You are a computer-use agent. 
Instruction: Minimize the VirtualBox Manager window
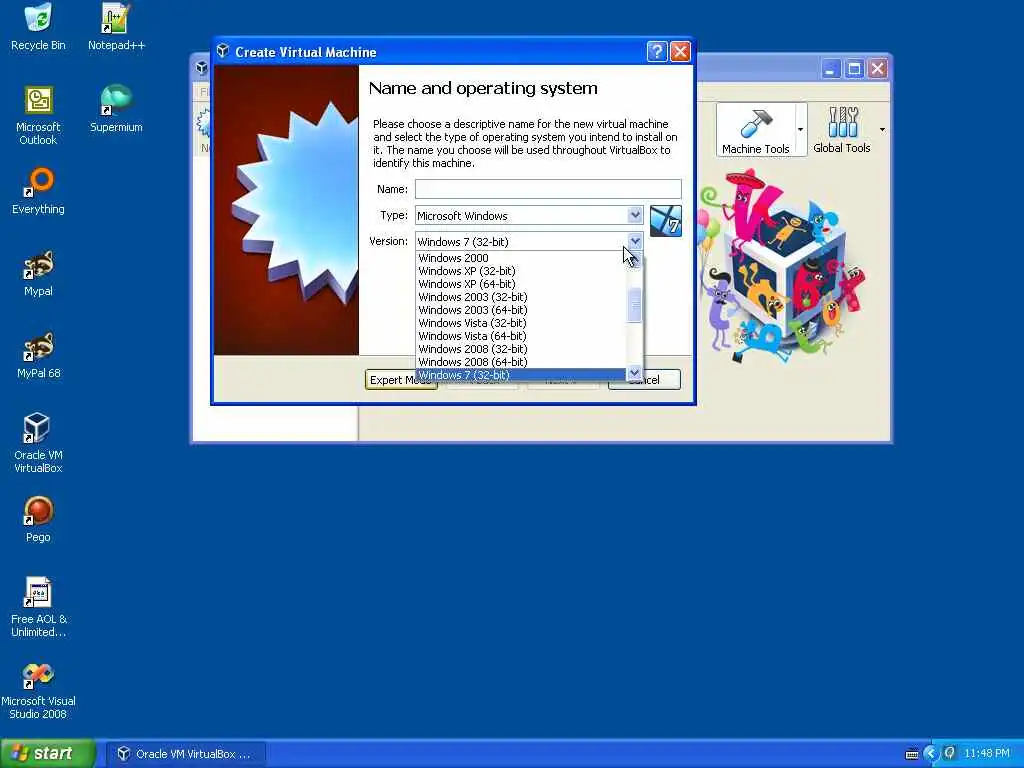click(x=830, y=69)
